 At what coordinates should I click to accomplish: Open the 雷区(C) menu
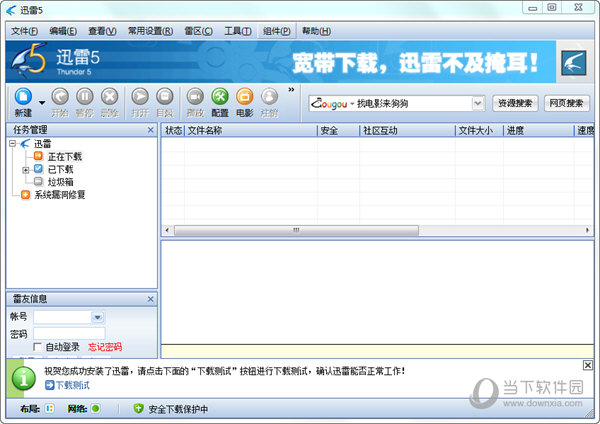tap(199, 31)
